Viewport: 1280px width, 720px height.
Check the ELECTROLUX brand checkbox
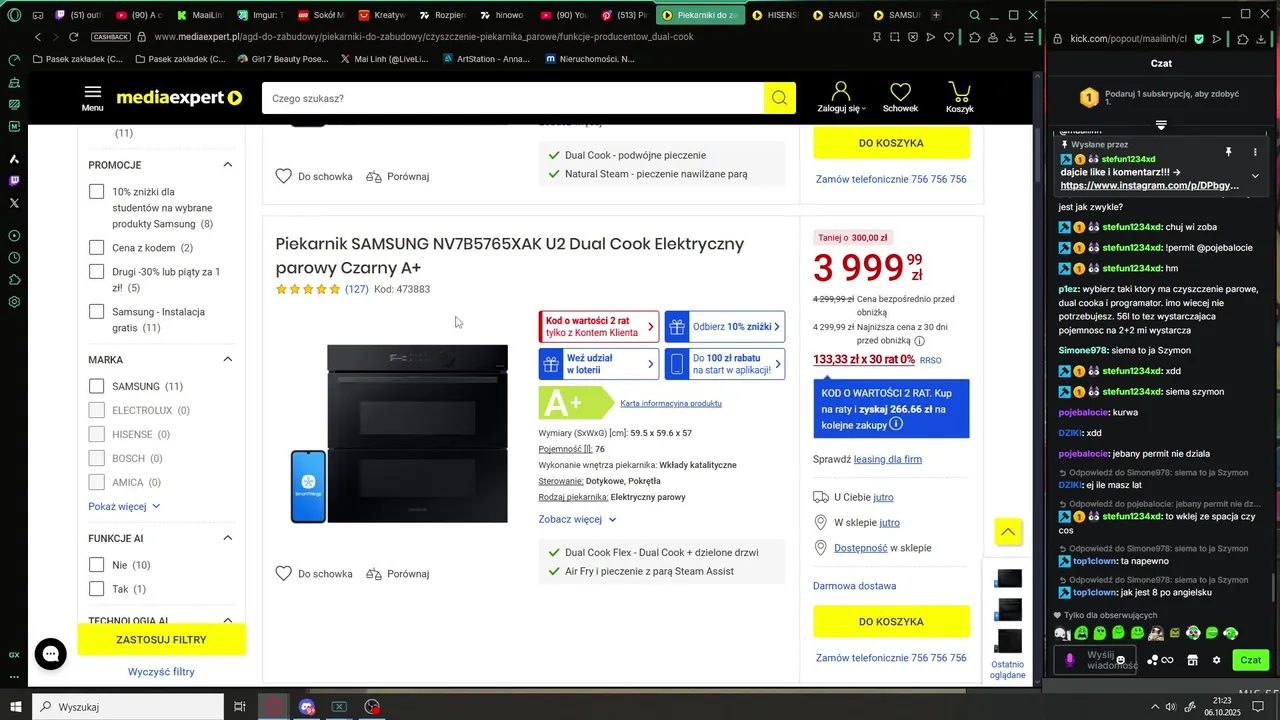[x=96, y=410]
